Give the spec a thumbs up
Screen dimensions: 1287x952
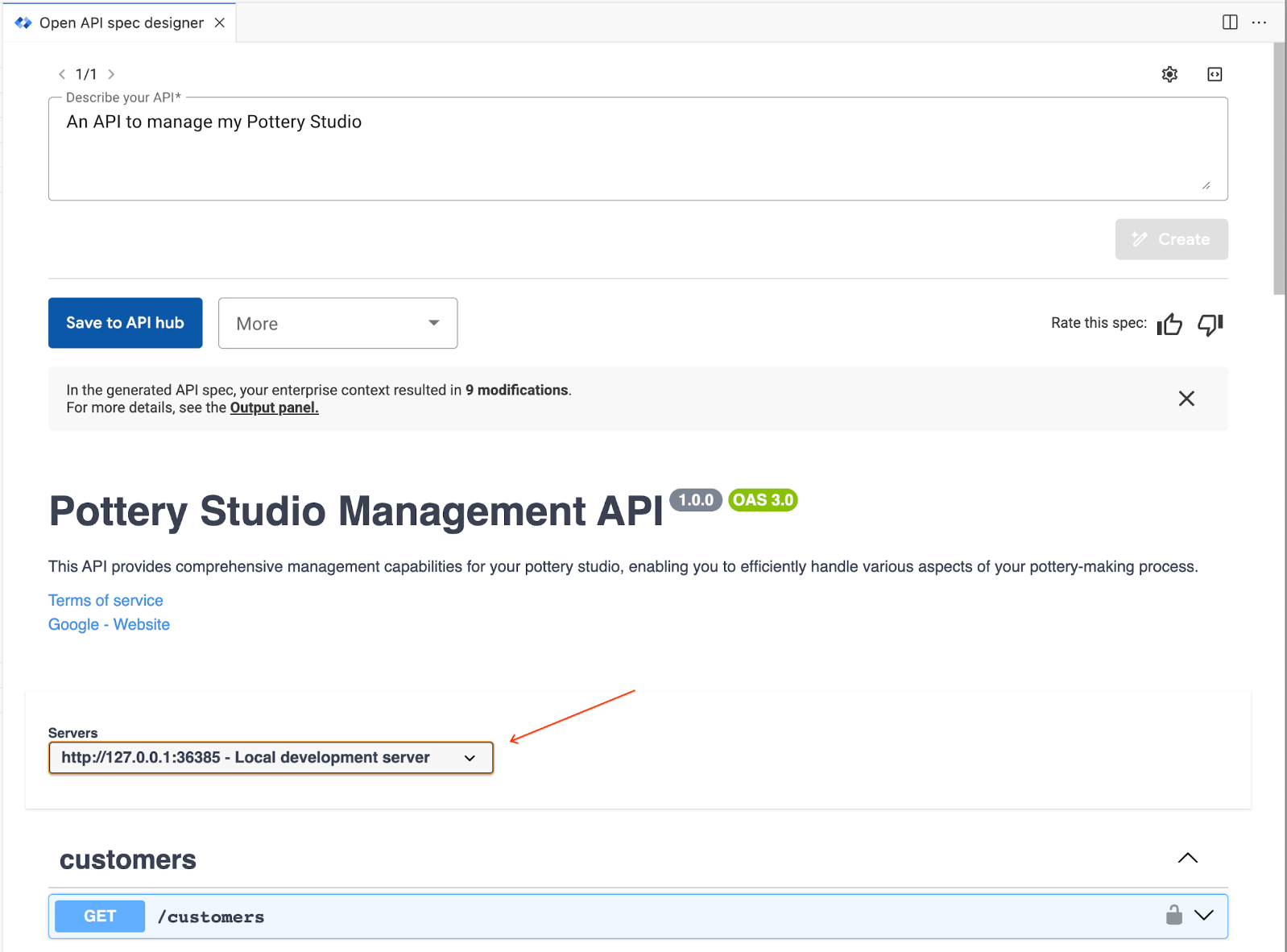(1169, 324)
